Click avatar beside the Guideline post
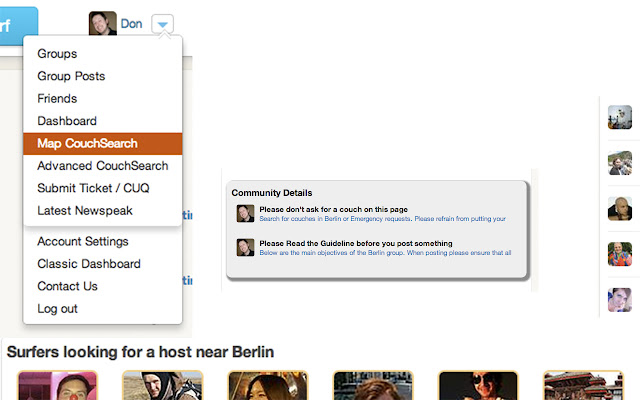The width and height of the screenshot is (640, 400). [x=245, y=247]
